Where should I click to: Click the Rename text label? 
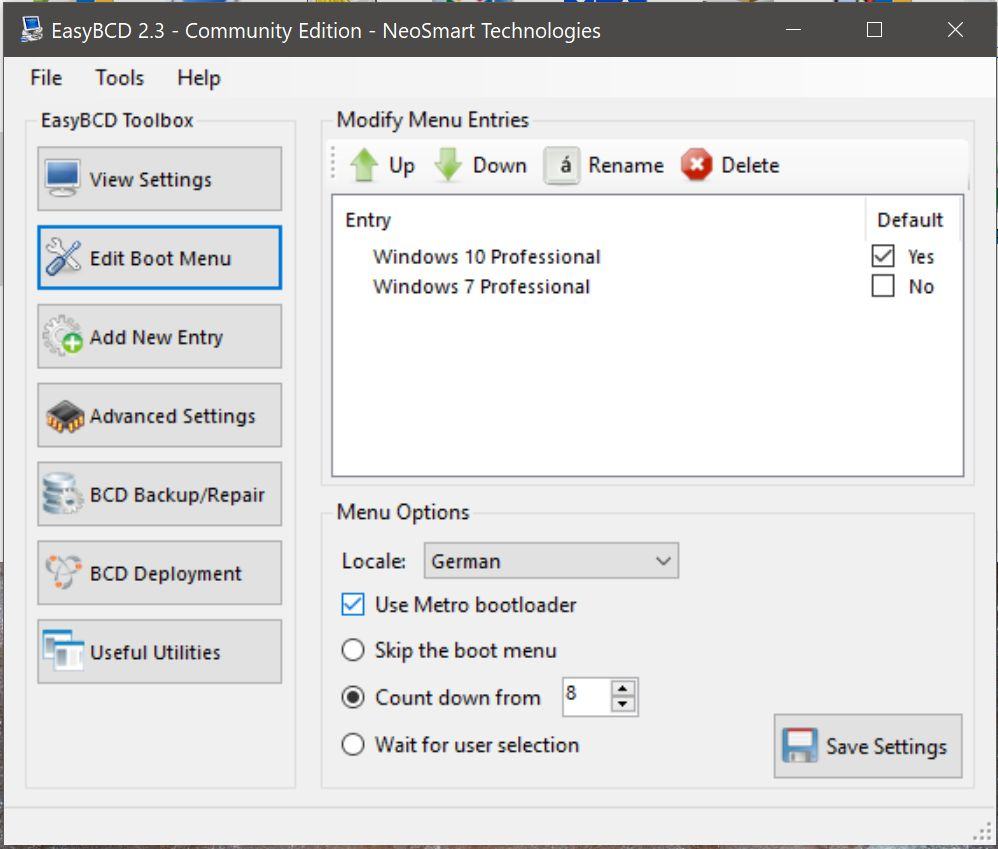pos(626,165)
